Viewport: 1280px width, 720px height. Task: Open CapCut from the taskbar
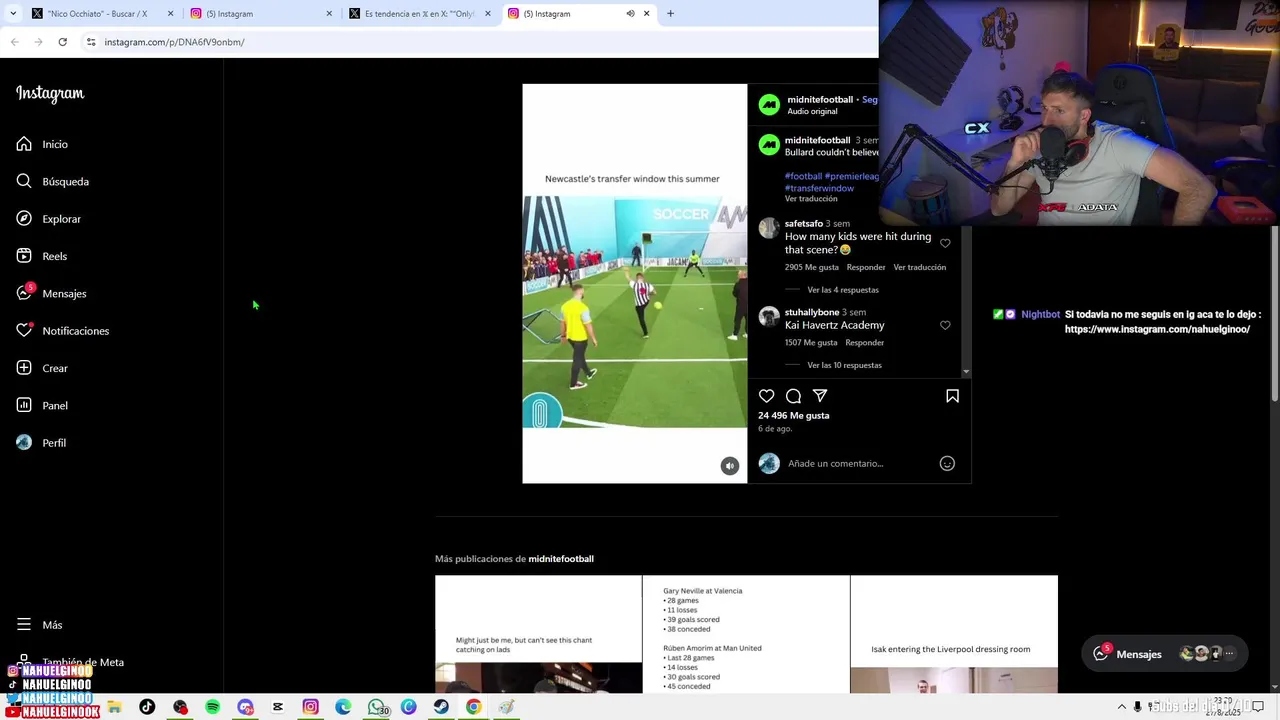pyautogui.click(x=277, y=707)
